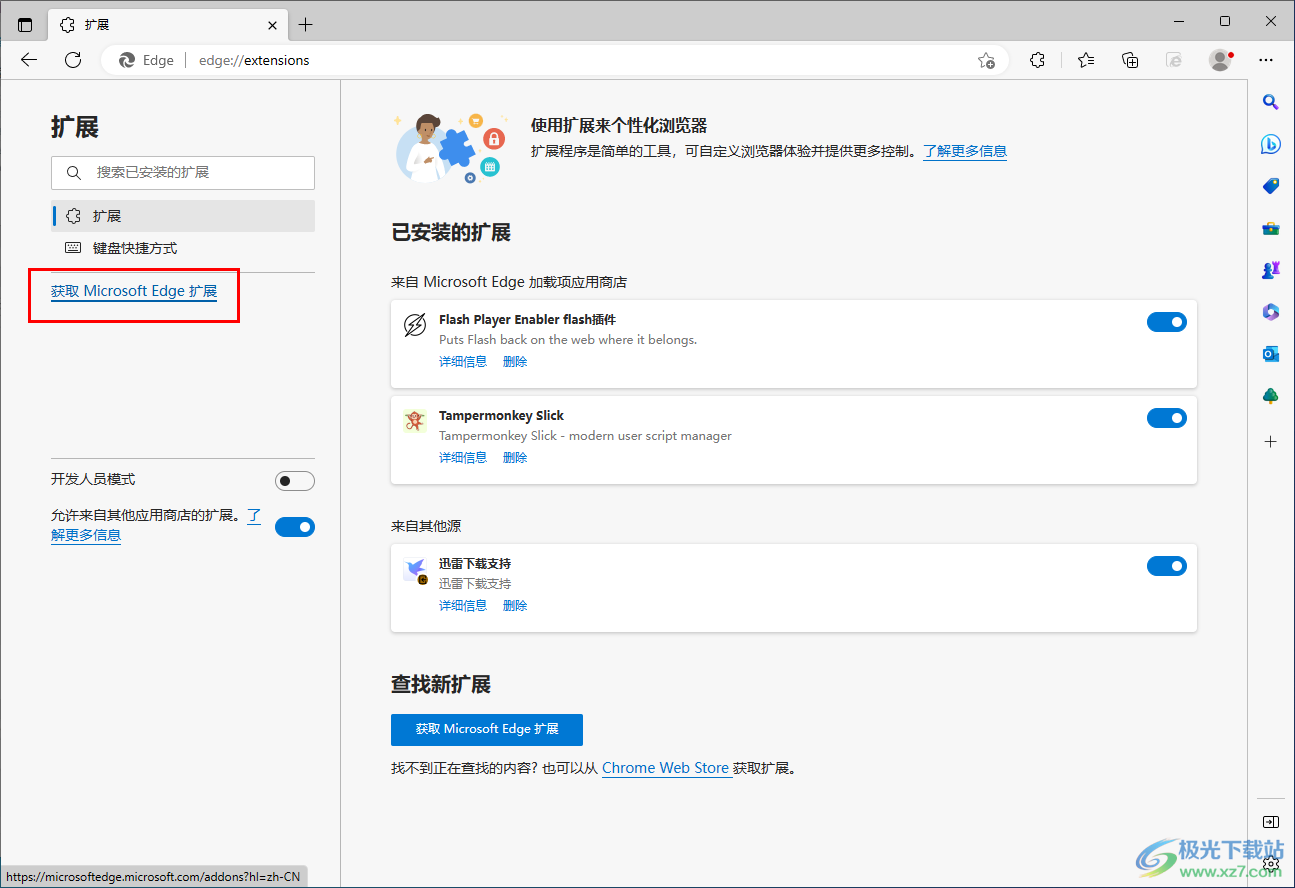Open Shopping tag sidebar icon
This screenshot has width=1295, height=888.
[x=1270, y=186]
